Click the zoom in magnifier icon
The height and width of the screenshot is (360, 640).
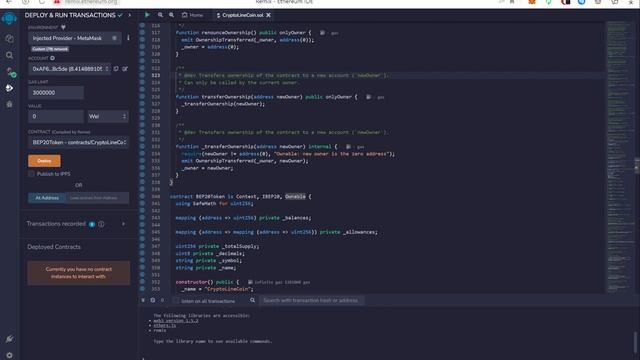point(171,15)
